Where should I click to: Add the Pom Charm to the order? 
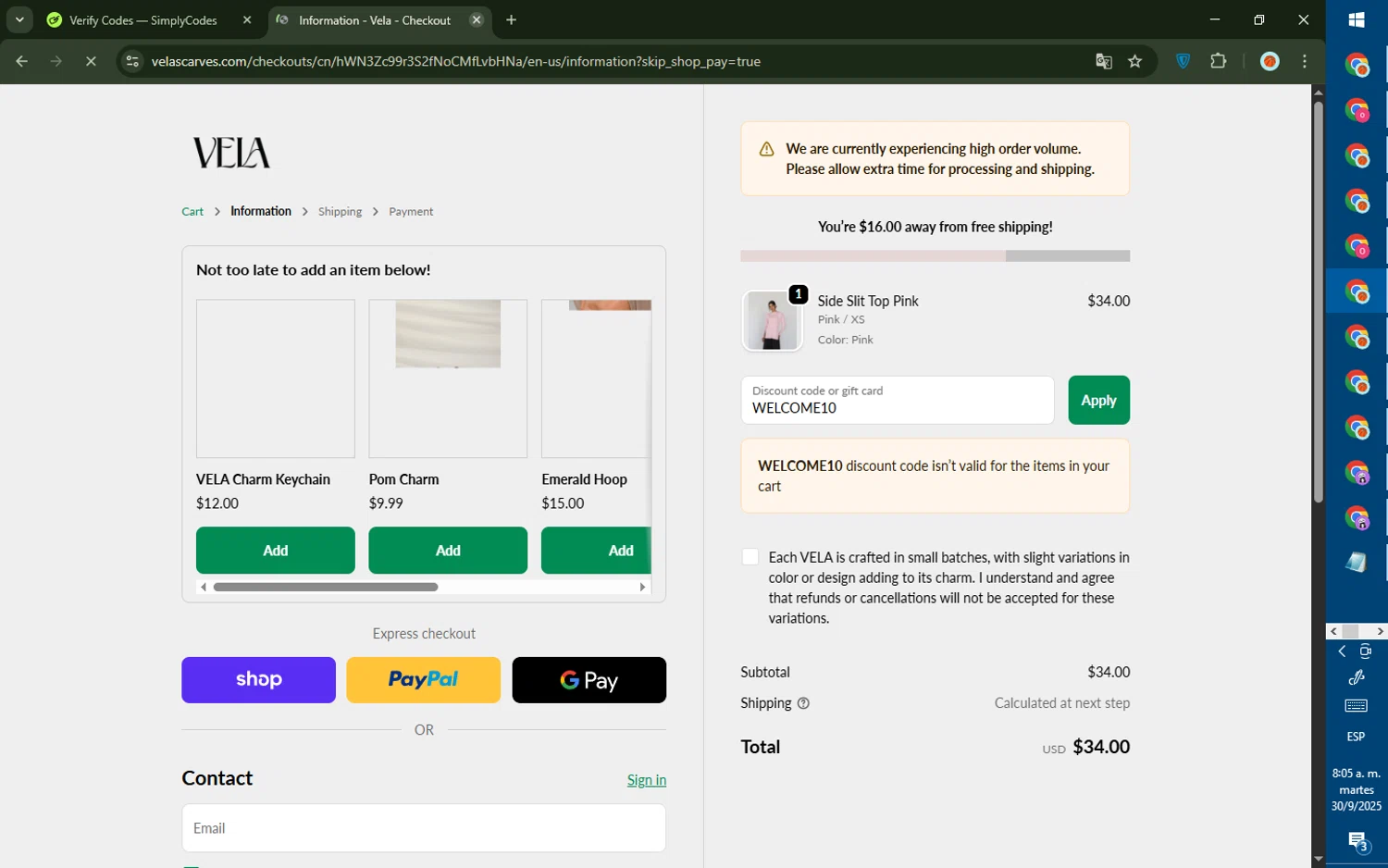pyautogui.click(x=448, y=551)
